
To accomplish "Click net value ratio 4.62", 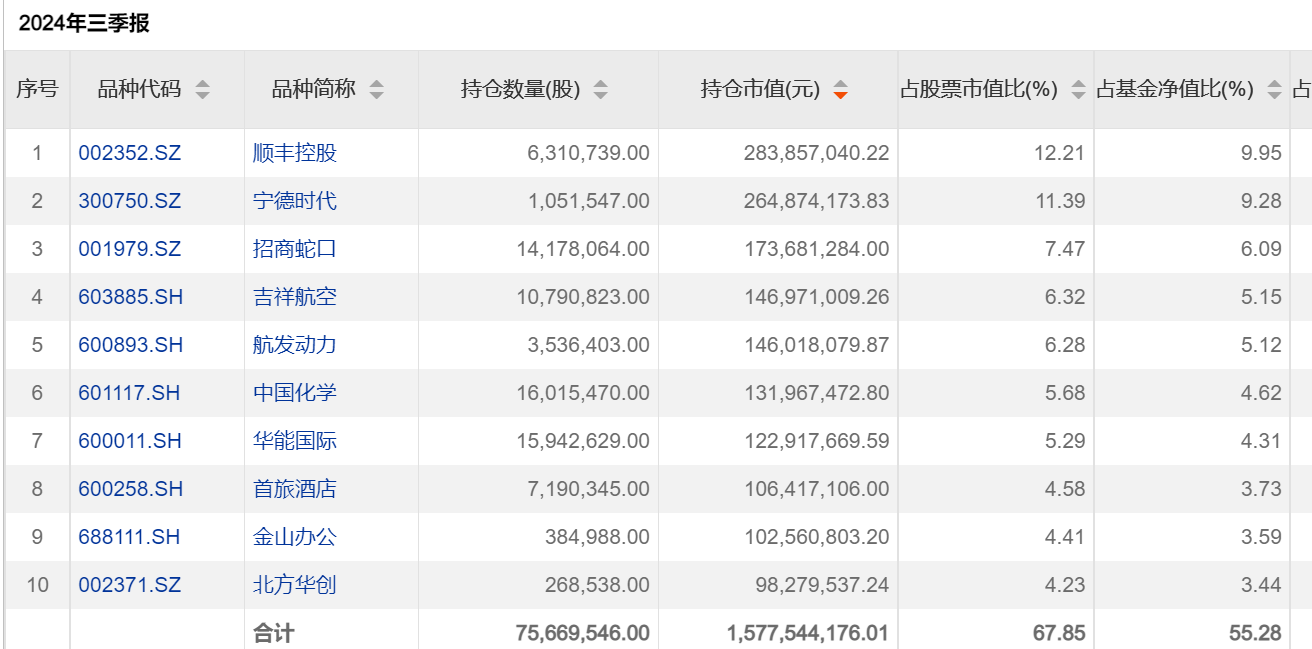I will (1261, 393).
